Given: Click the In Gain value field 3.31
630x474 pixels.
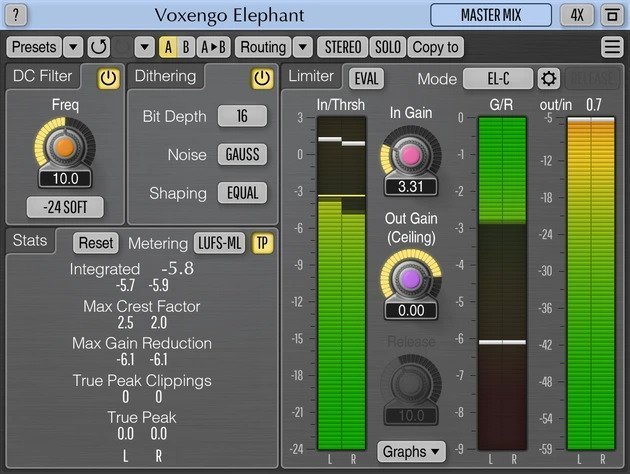Looking at the screenshot, I should pyautogui.click(x=410, y=187).
